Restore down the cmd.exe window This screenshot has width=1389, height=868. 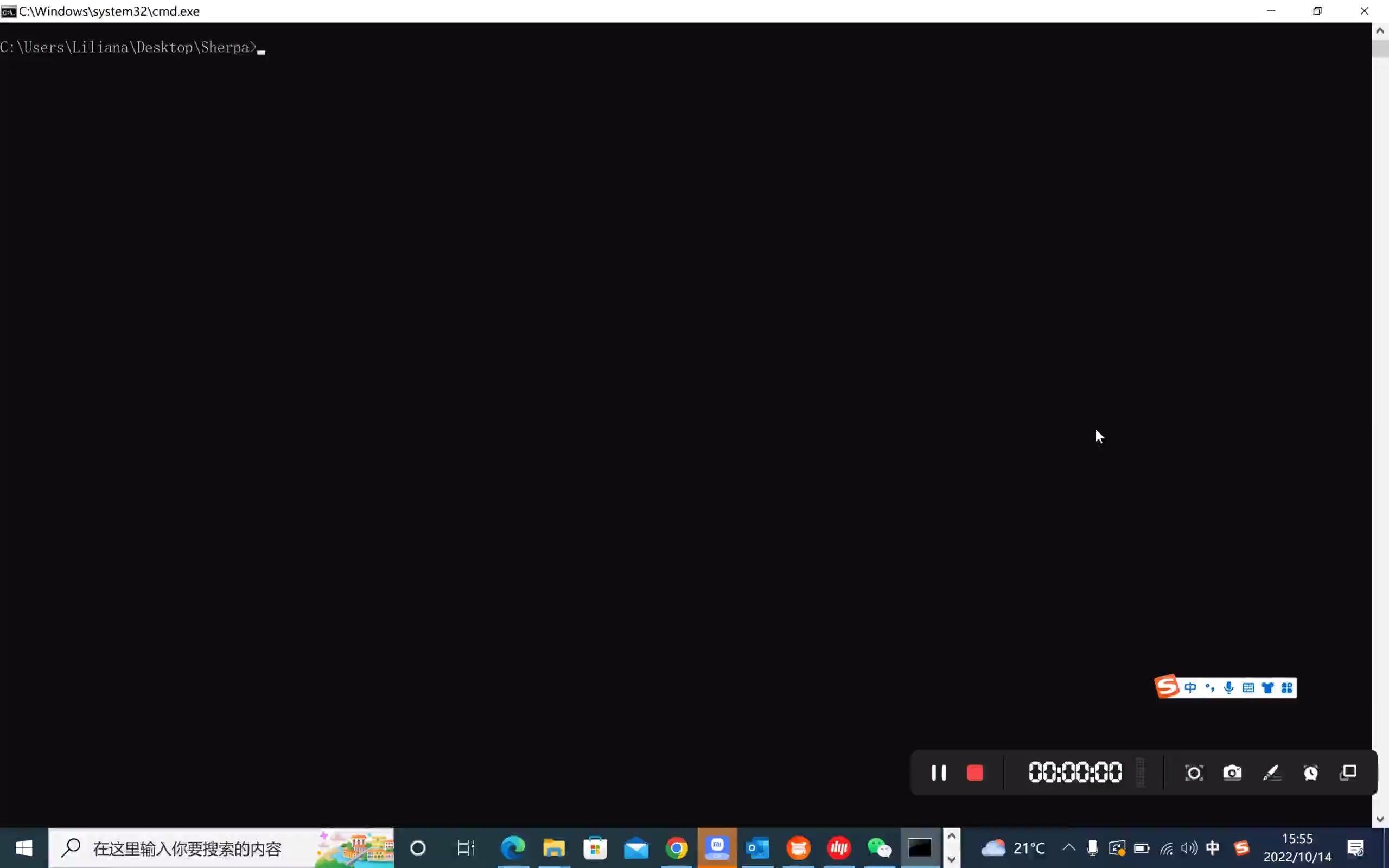[1317, 11]
